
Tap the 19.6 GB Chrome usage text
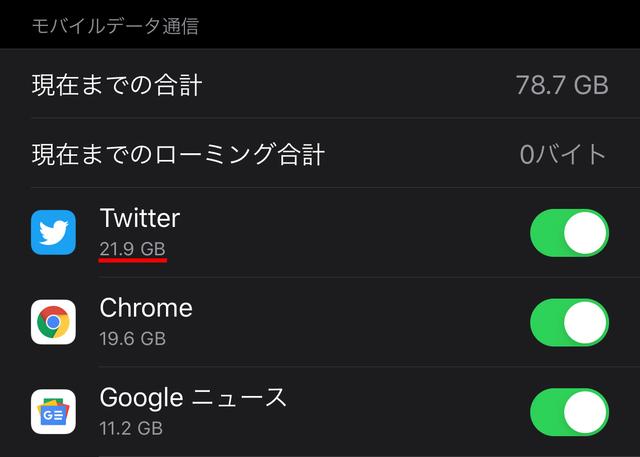pyautogui.click(x=133, y=338)
